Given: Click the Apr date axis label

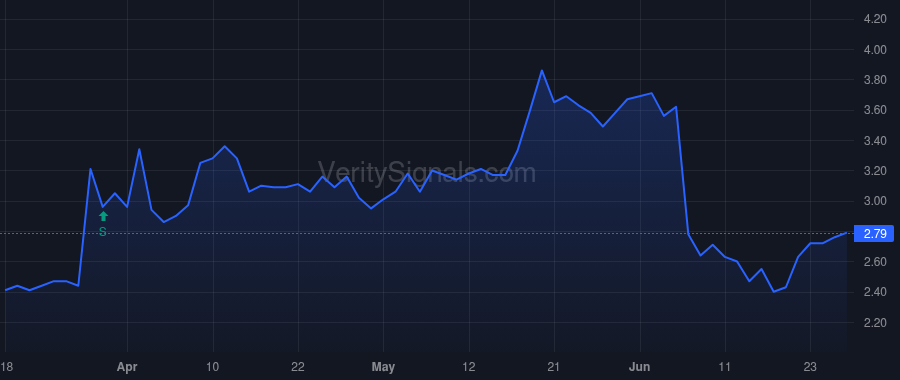Looking at the screenshot, I should tap(127, 367).
